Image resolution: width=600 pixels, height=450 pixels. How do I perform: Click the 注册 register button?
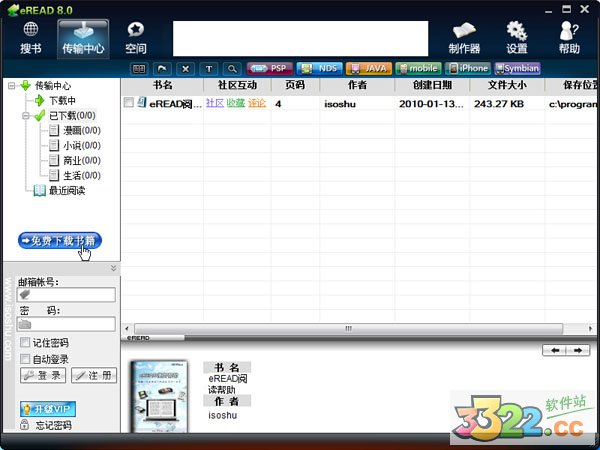(x=94, y=375)
